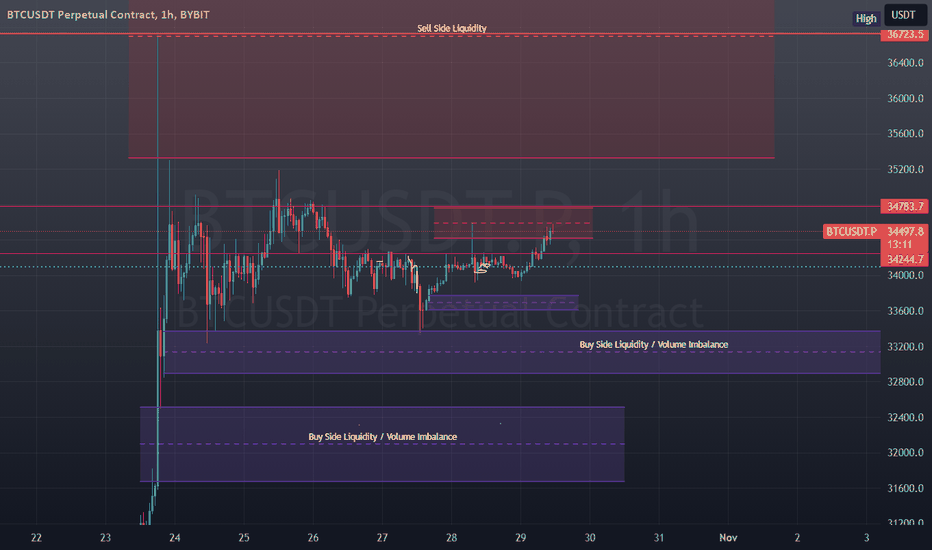Click date 24 on the time axis
932x550 pixels.
(x=175, y=538)
